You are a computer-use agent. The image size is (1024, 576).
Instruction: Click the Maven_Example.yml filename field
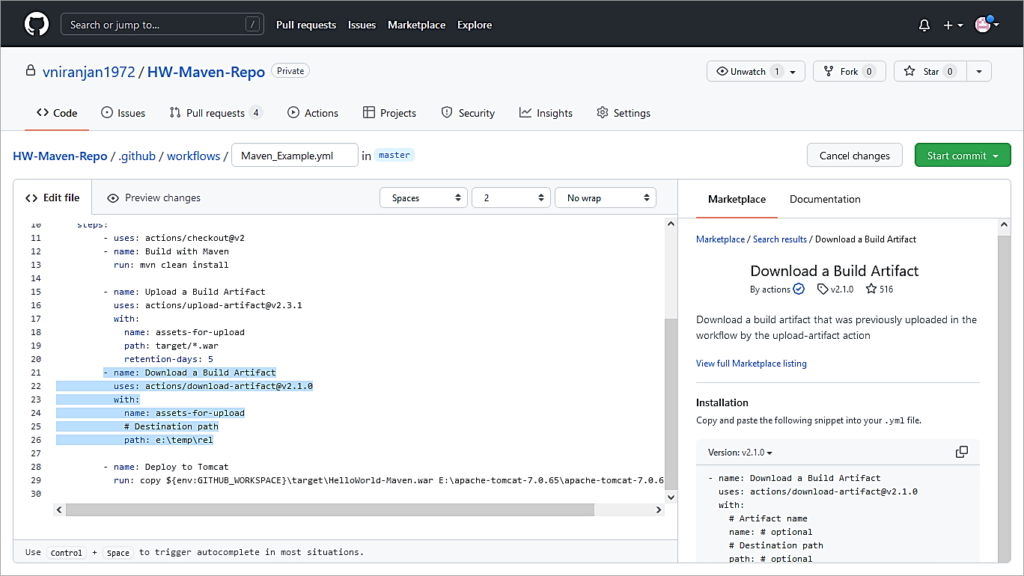click(x=294, y=155)
